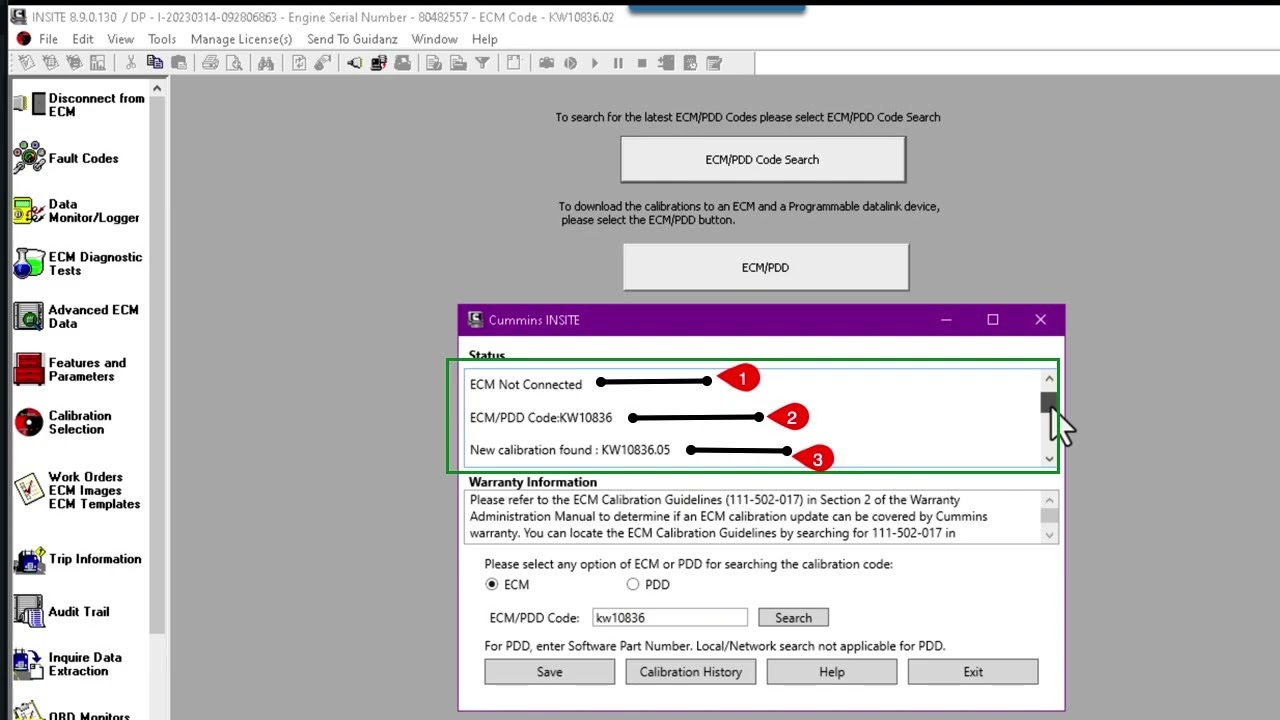1280x720 pixels.
Task: Close the Cummins INSITE dialog
Action: click(1041, 320)
